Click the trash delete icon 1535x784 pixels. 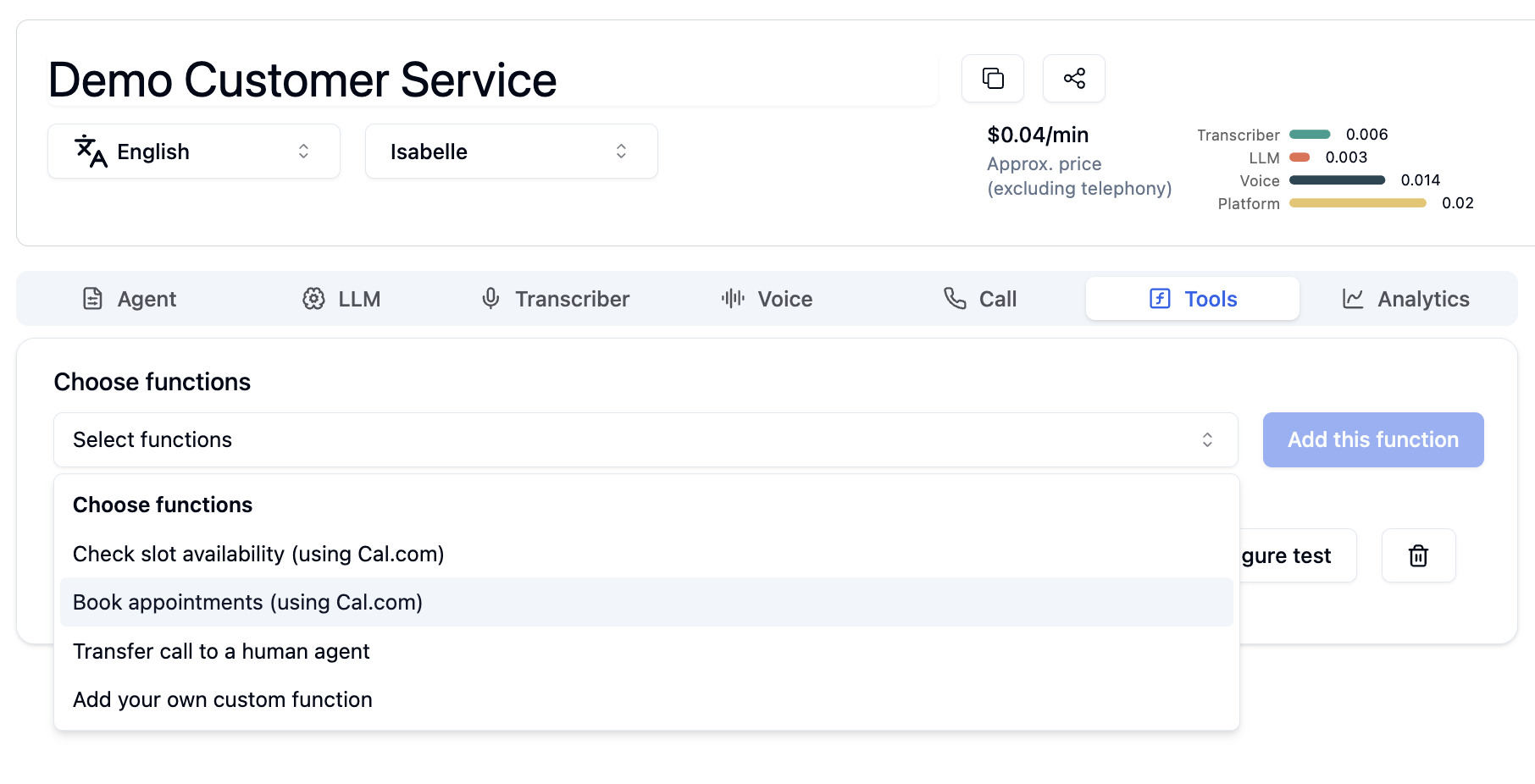click(x=1418, y=555)
